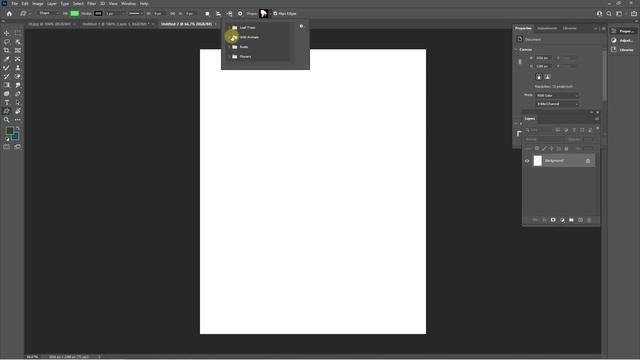Viewport: 640px width, 360px height.
Task: Switch to the Adjustments tab
Action: tap(547, 28)
